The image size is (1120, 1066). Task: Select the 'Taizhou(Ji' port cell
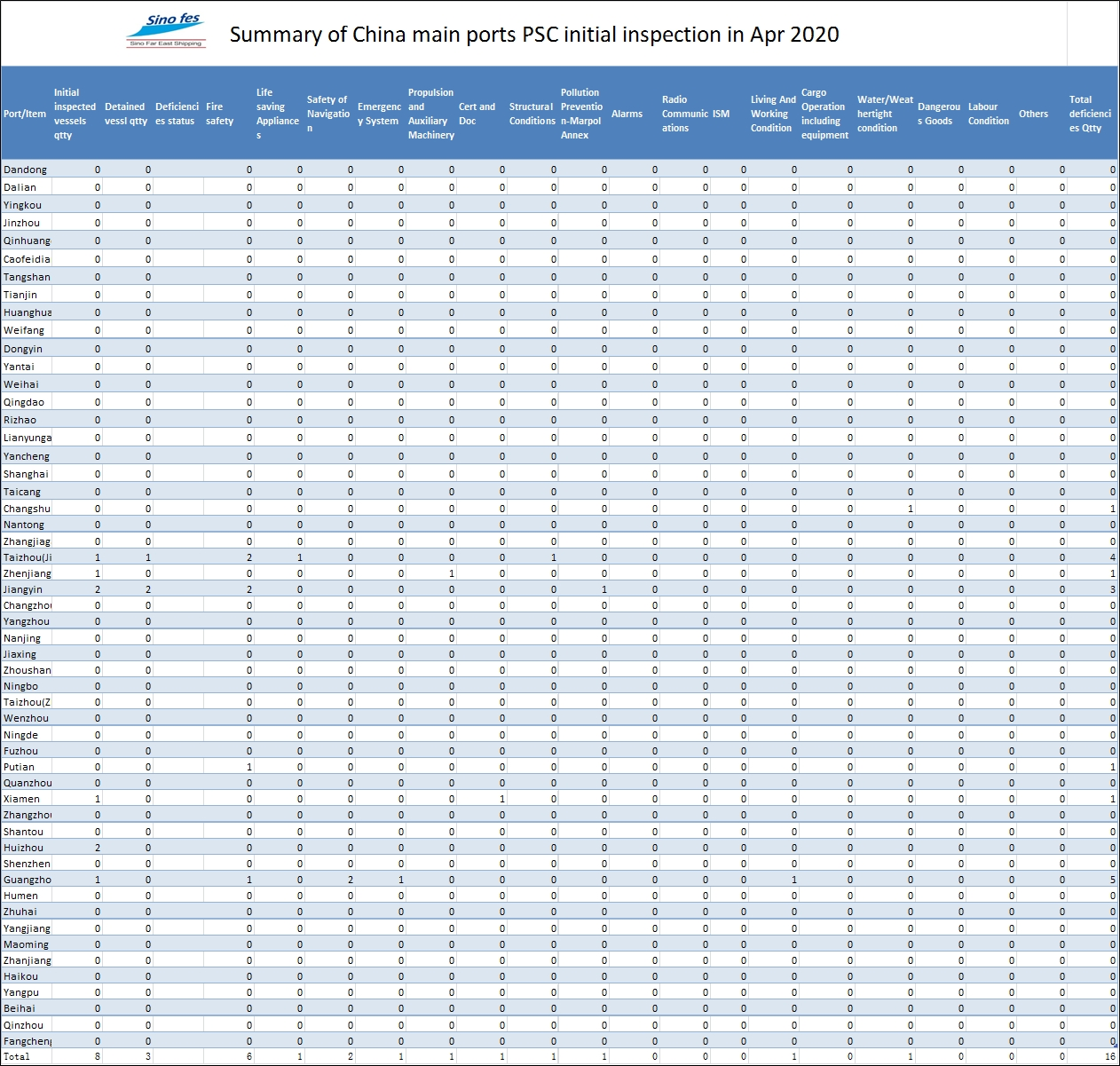click(x=28, y=557)
